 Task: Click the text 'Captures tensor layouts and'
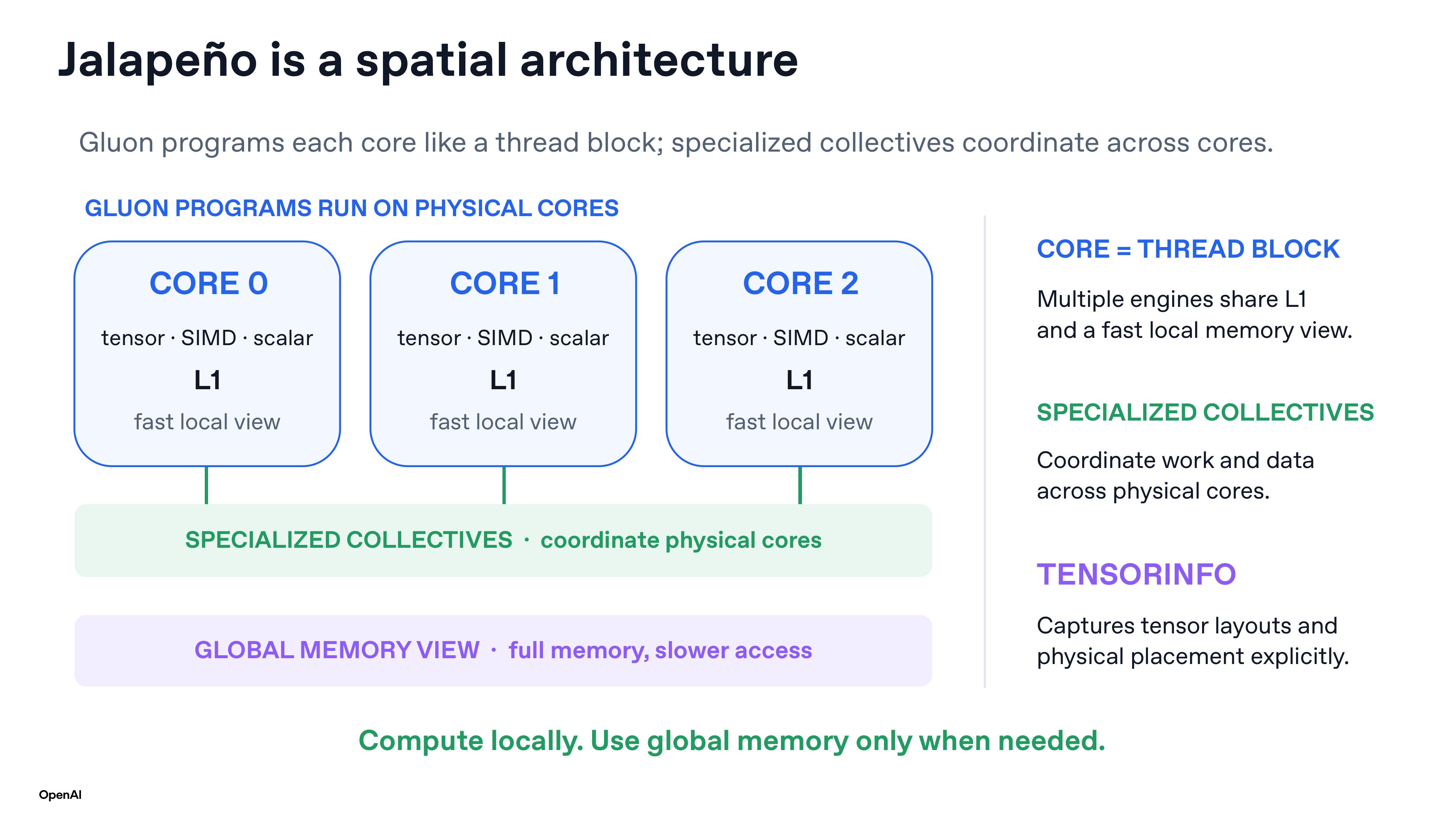(1187, 626)
